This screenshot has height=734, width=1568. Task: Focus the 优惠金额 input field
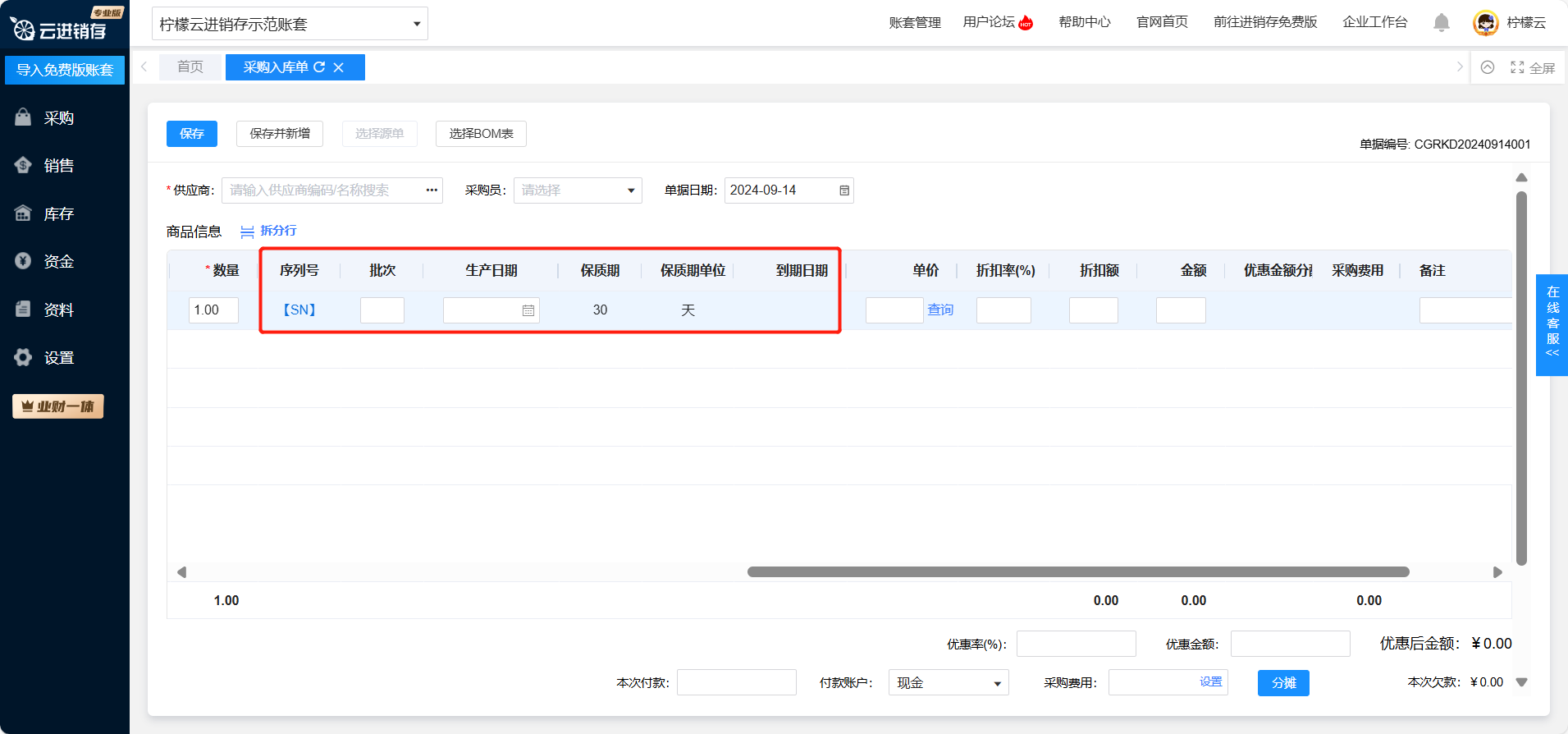pos(1291,644)
